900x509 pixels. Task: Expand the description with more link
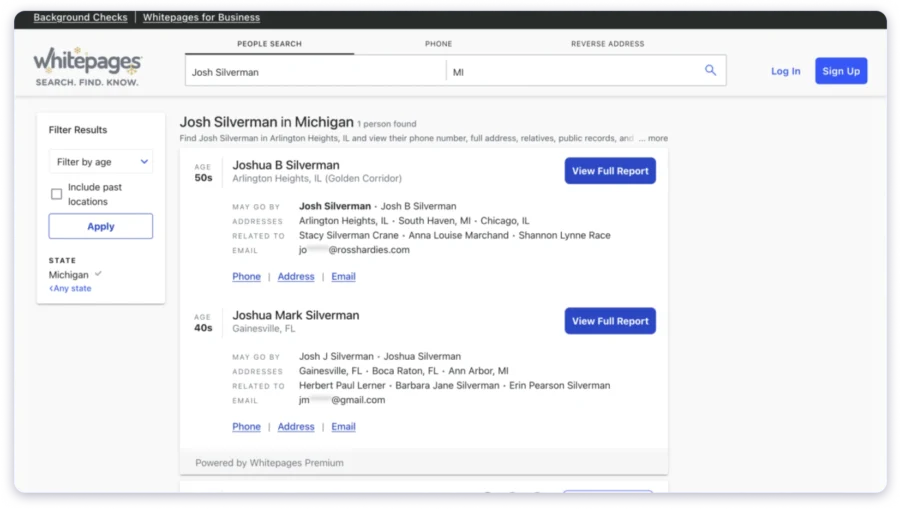tap(658, 138)
